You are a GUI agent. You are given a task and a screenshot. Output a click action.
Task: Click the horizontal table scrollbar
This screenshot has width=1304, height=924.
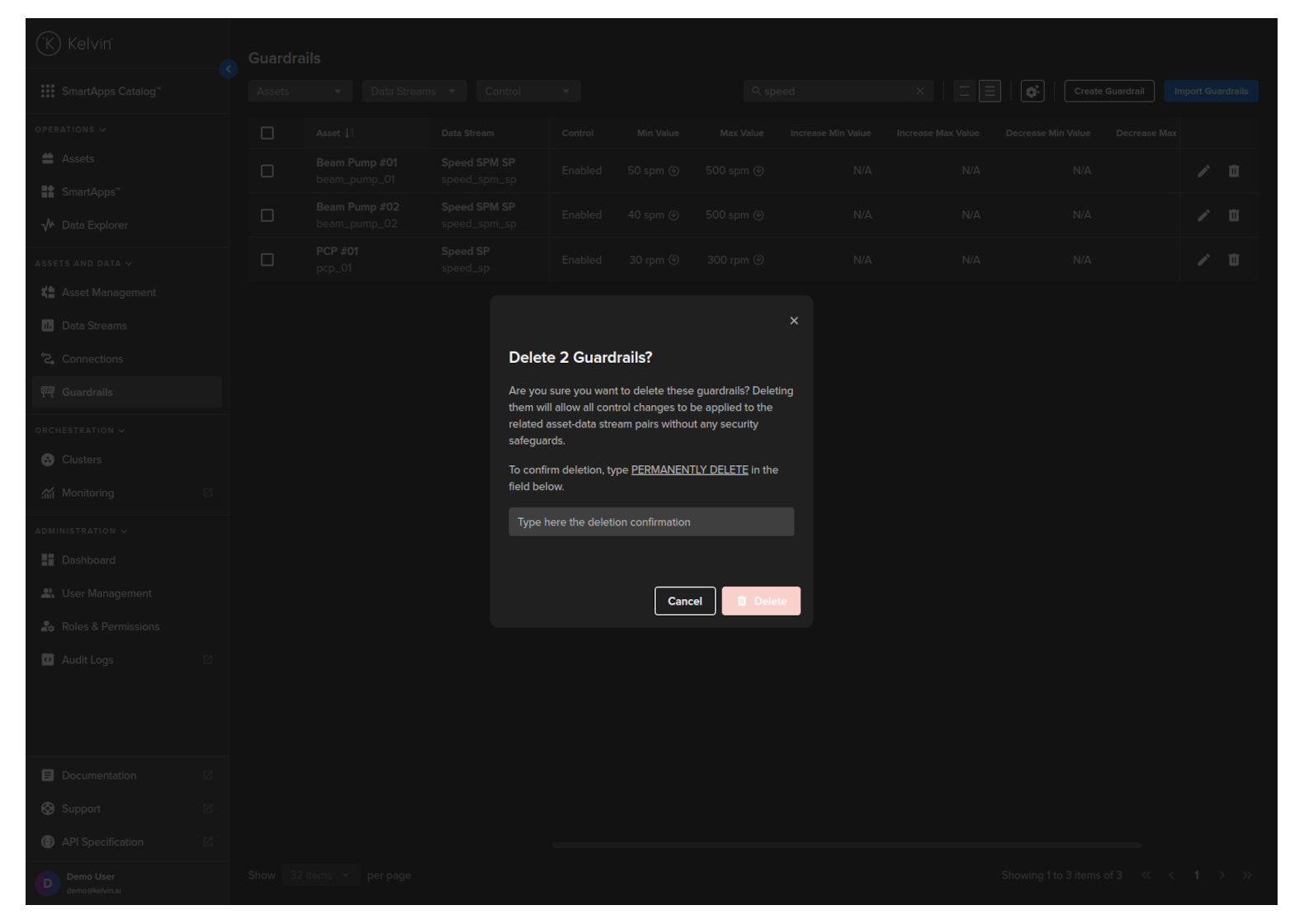[847, 846]
